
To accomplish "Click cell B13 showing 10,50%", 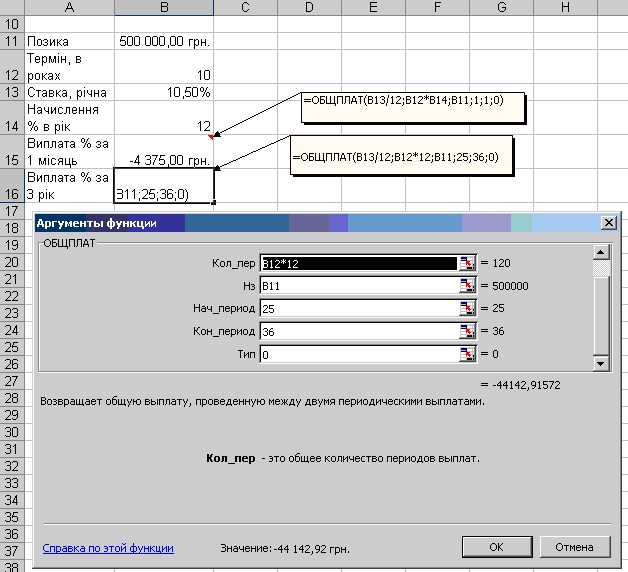I will pyautogui.click(x=164, y=92).
